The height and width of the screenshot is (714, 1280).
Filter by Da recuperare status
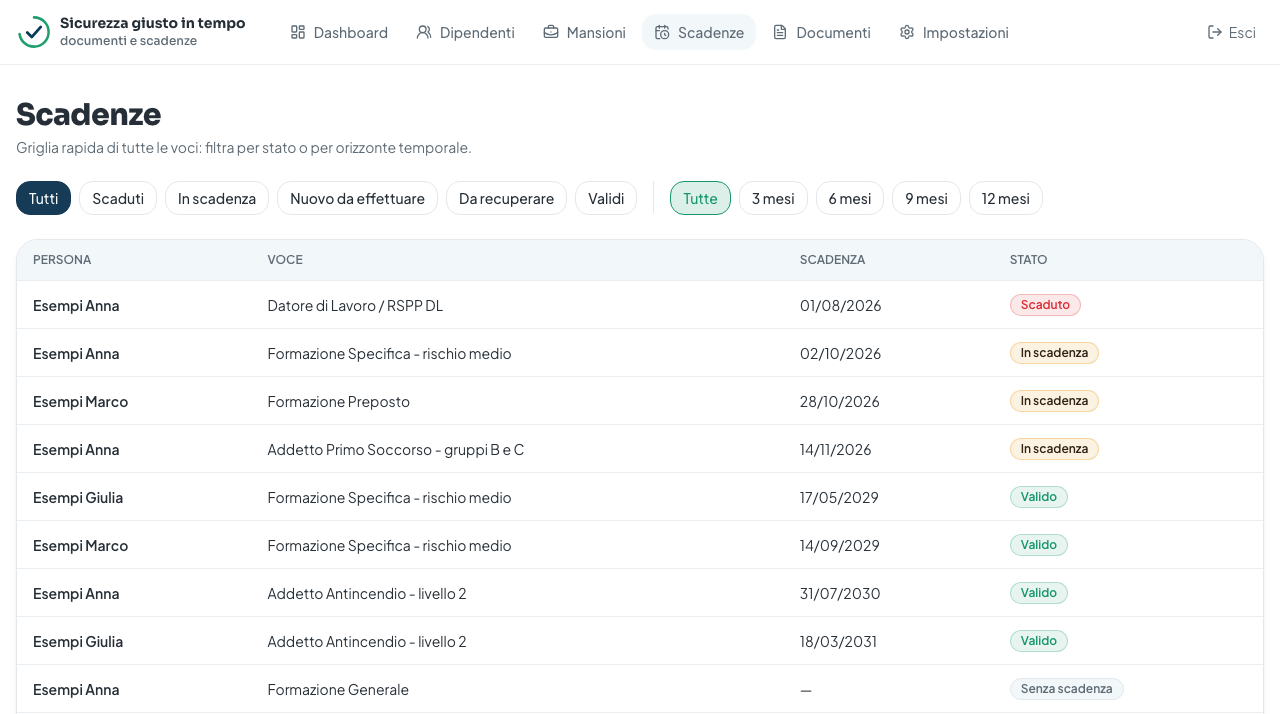click(506, 198)
